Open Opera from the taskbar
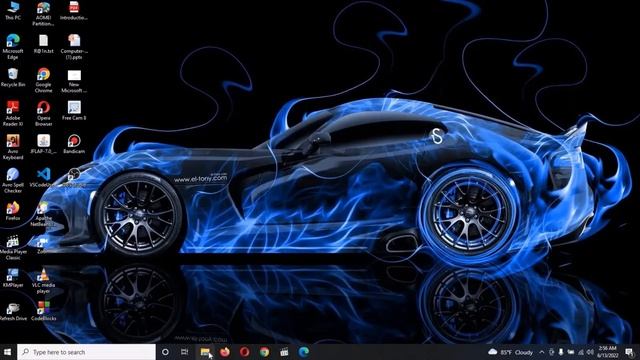 (x=244, y=352)
